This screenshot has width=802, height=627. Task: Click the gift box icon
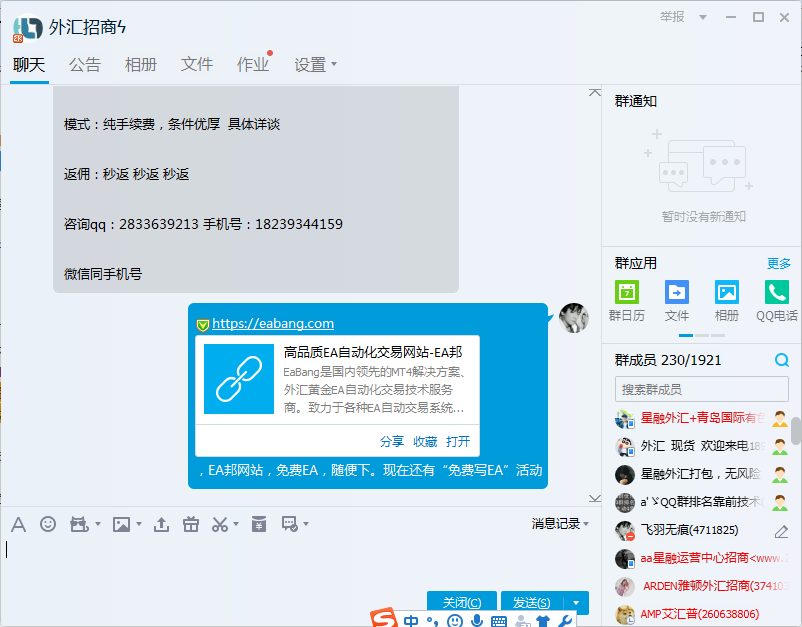click(190, 524)
